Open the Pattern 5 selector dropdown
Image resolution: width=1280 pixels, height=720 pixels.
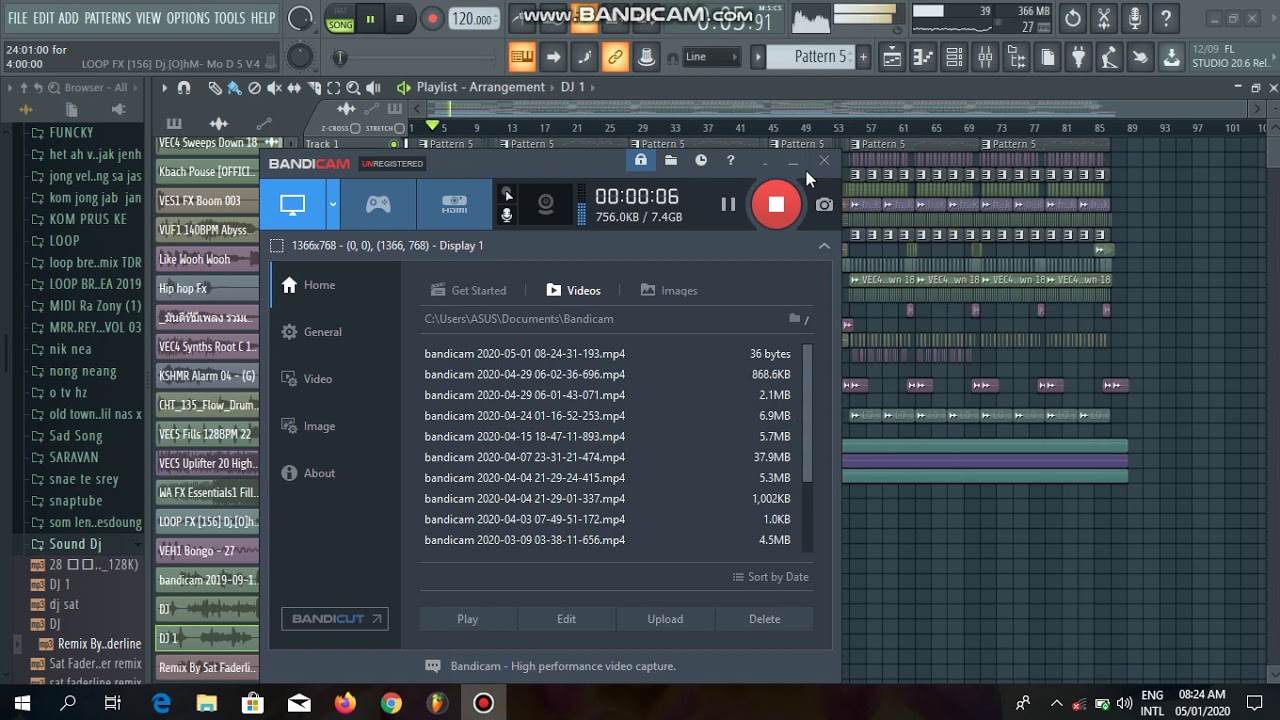tap(809, 57)
